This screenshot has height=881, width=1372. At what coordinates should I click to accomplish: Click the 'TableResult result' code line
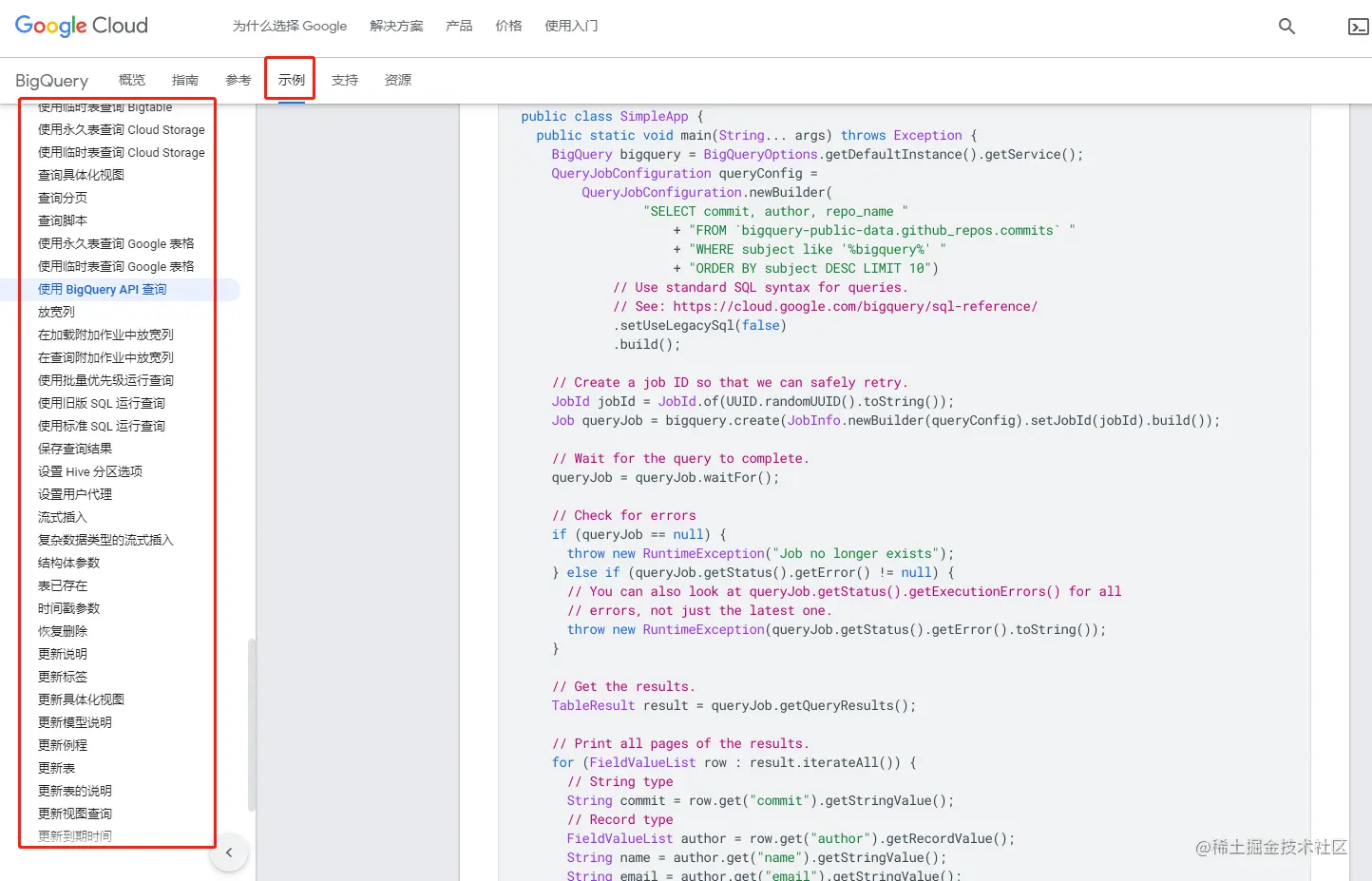click(x=734, y=705)
